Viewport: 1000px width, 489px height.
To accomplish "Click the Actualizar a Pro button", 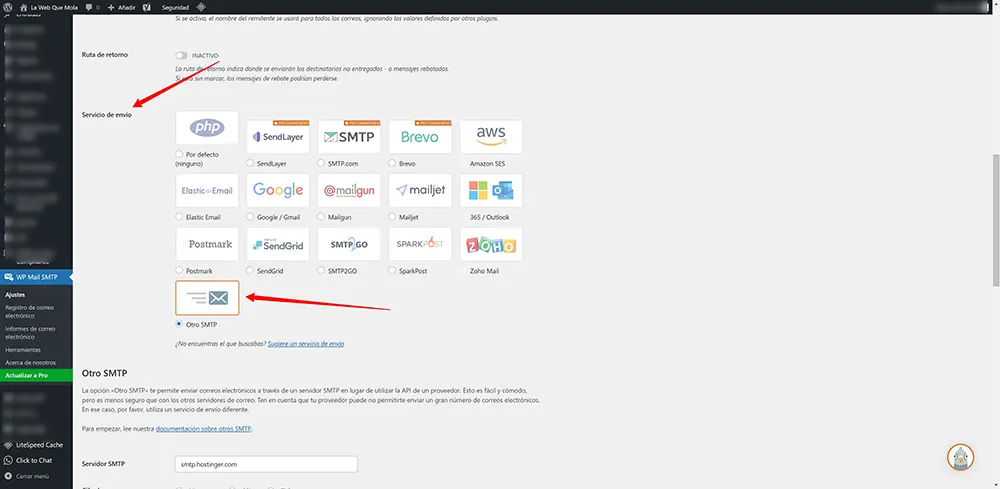I will tap(27, 375).
